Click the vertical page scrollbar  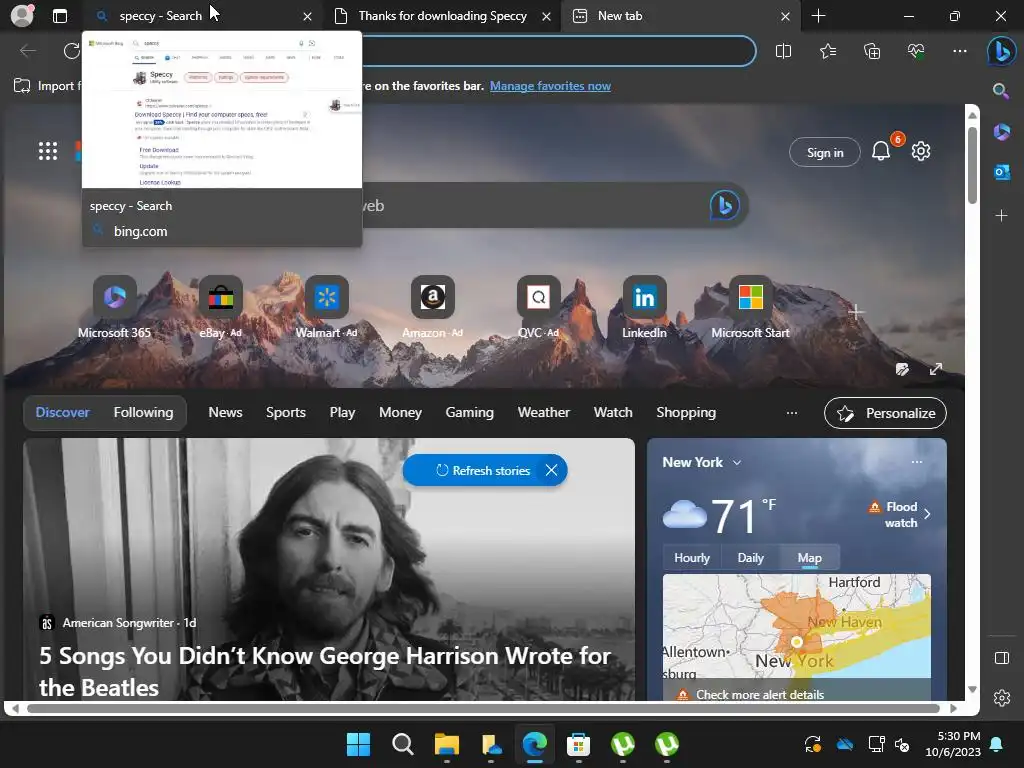tap(972, 167)
